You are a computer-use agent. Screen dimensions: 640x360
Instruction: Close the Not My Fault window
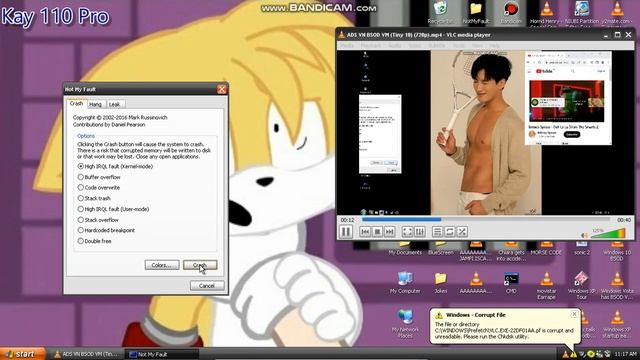[x=222, y=89]
